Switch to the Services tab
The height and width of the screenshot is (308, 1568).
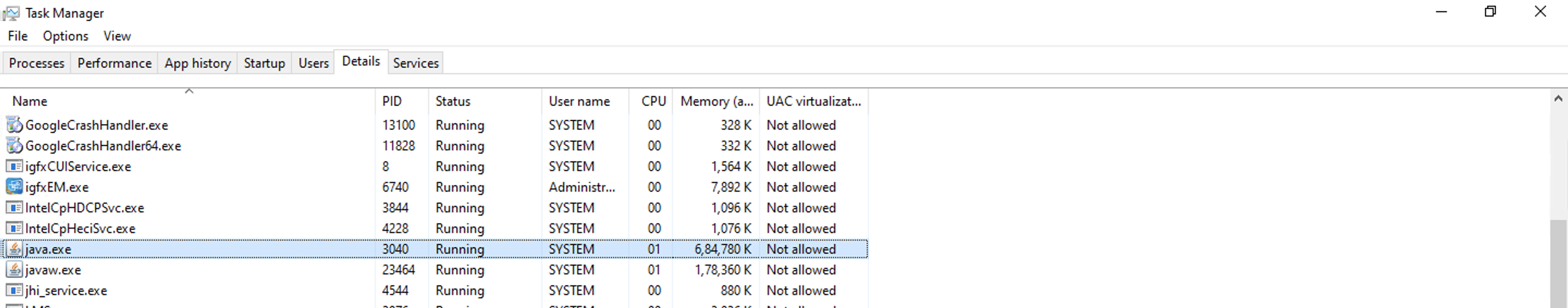[416, 63]
